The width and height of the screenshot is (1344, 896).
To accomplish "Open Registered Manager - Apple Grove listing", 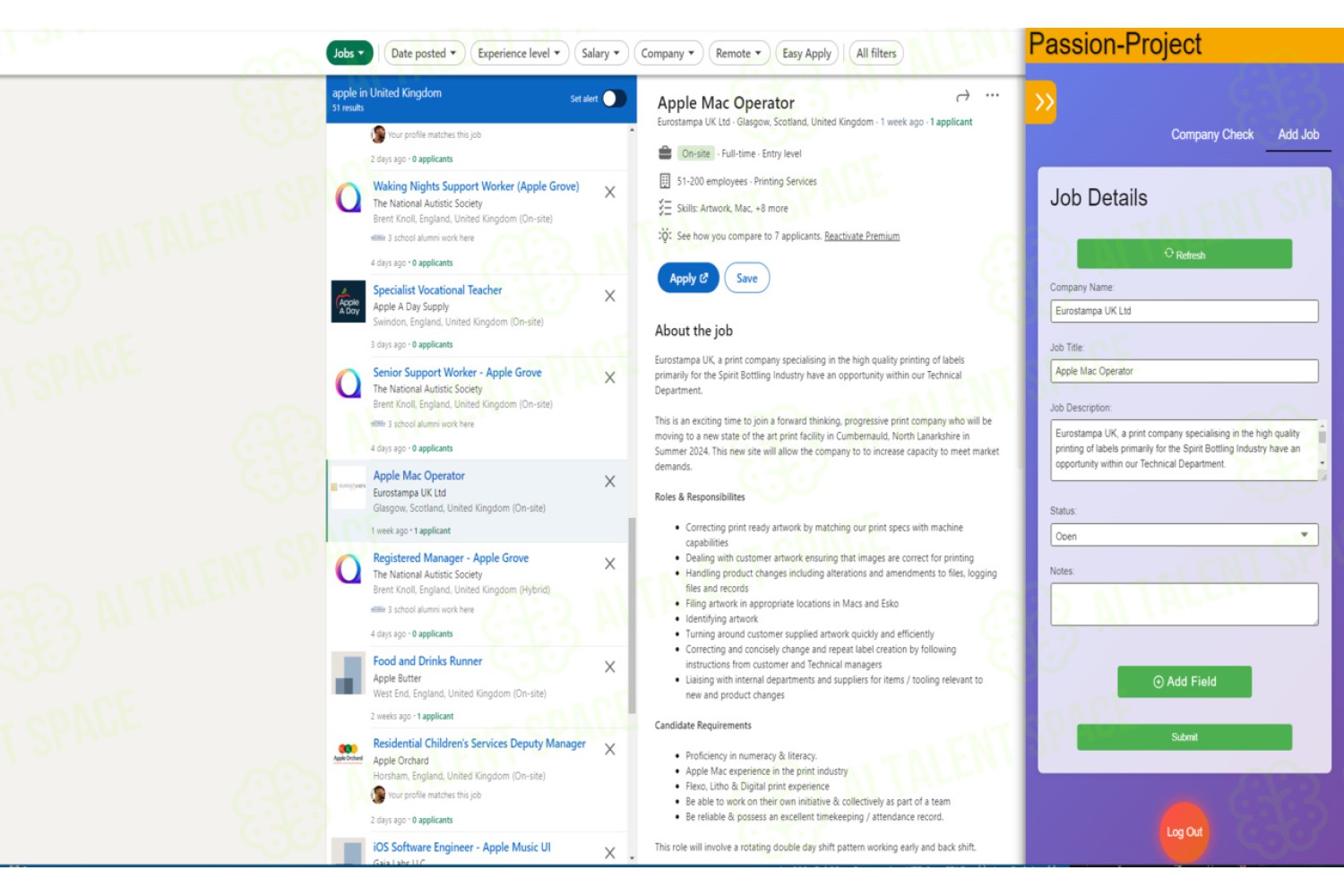I will pos(451,558).
